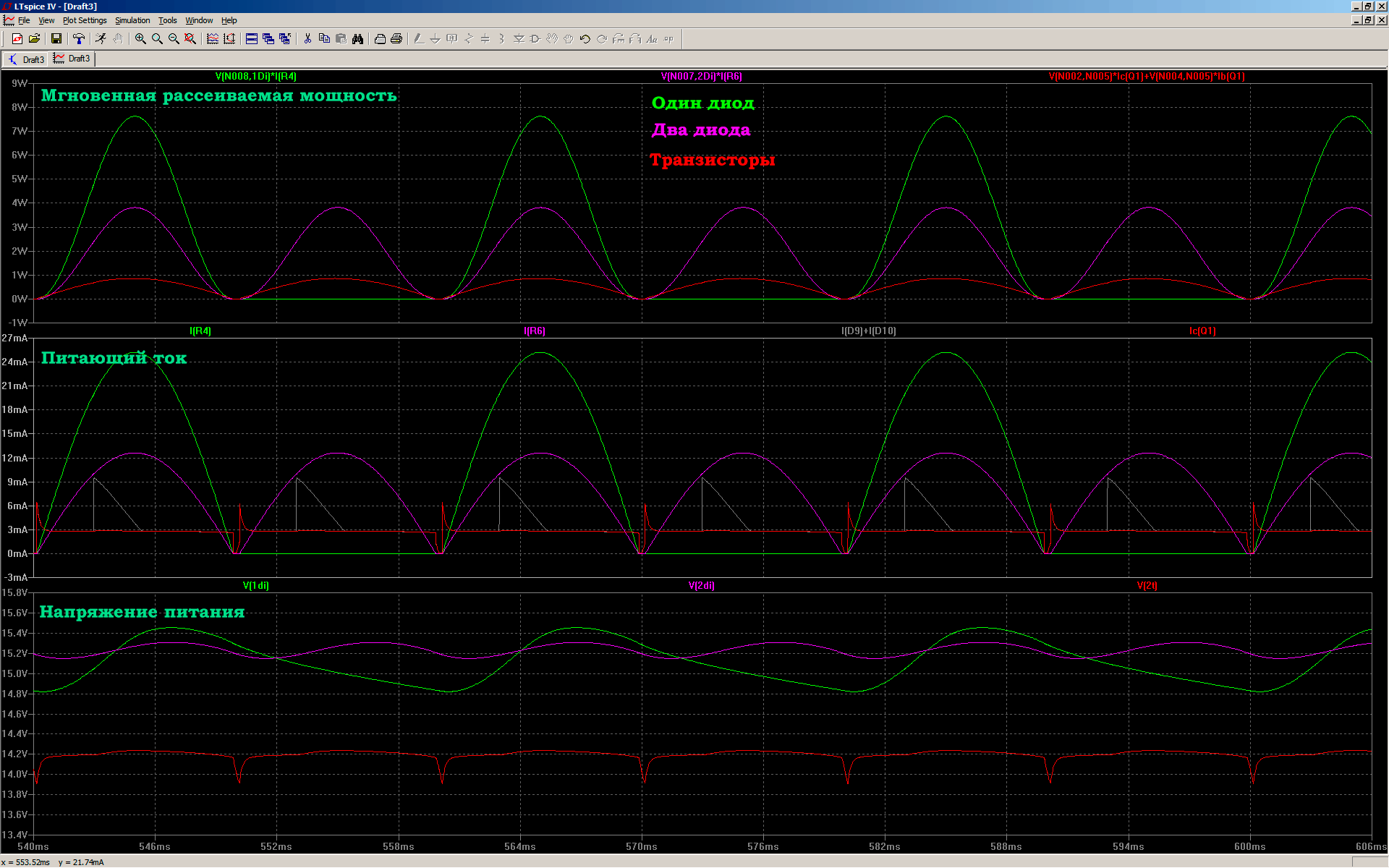The height and width of the screenshot is (868, 1389).
Task: Click the Redo arrow icon
Action: pos(602,39)
